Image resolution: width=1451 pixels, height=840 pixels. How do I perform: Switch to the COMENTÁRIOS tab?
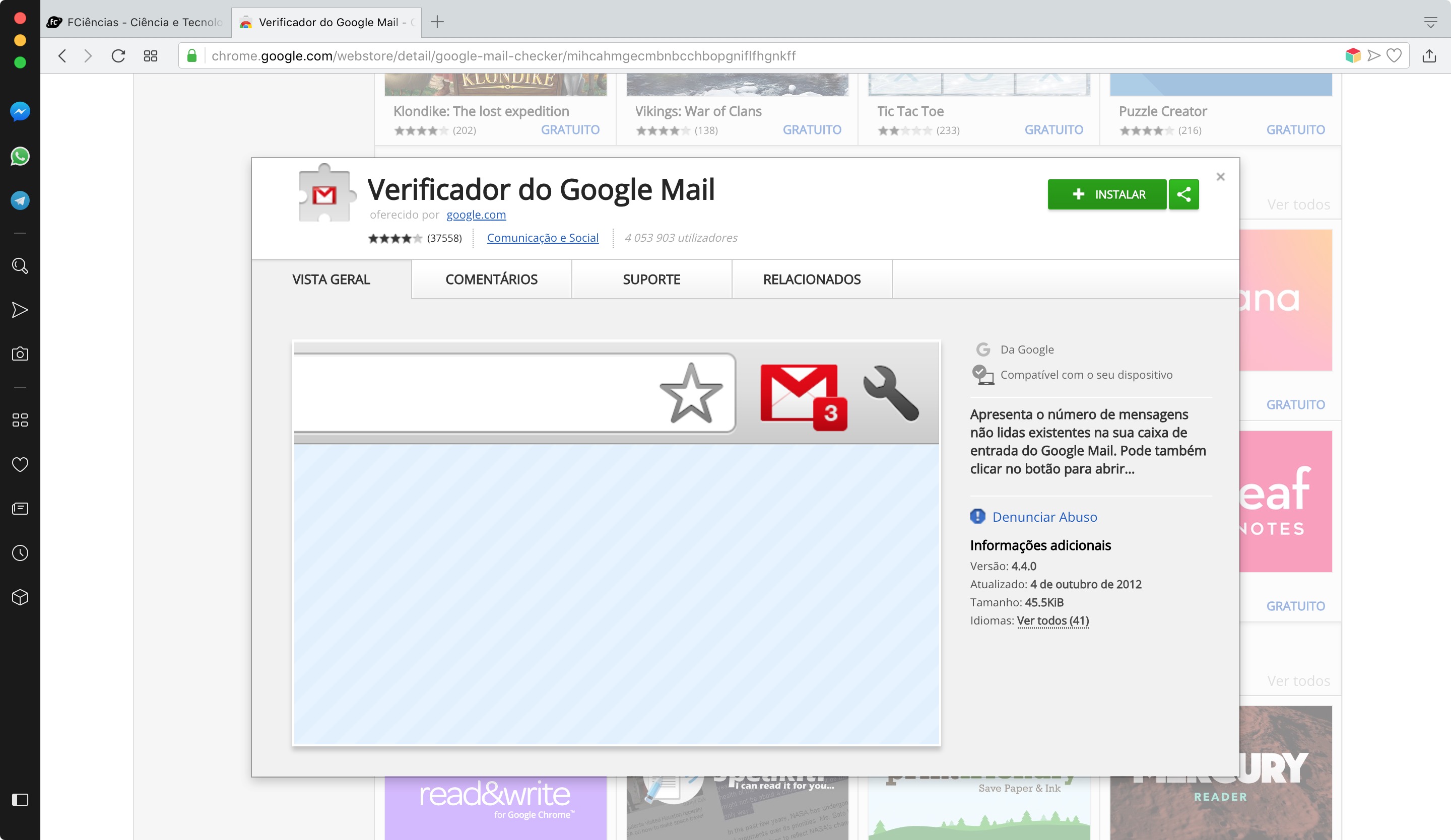[x=491, y=279]
